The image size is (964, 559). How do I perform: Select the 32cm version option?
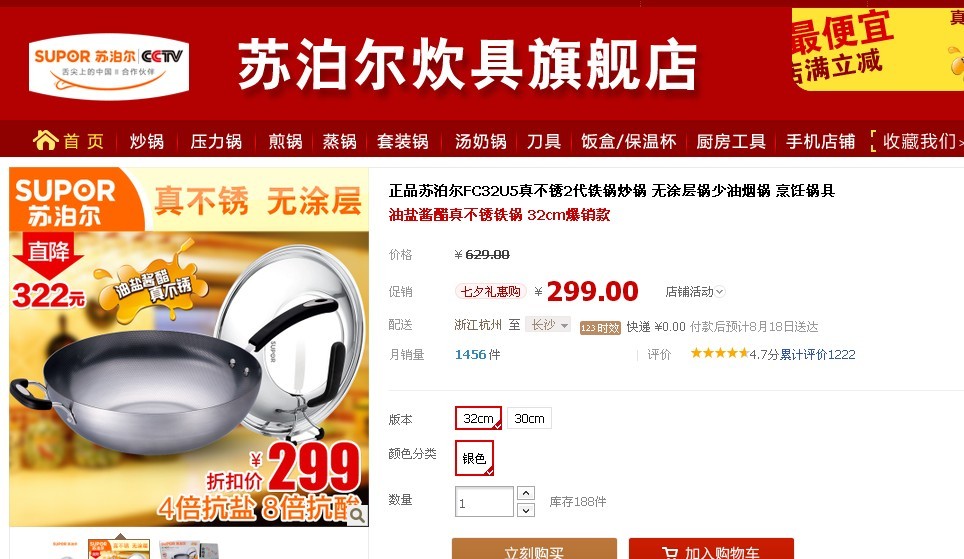pos(478,418)
